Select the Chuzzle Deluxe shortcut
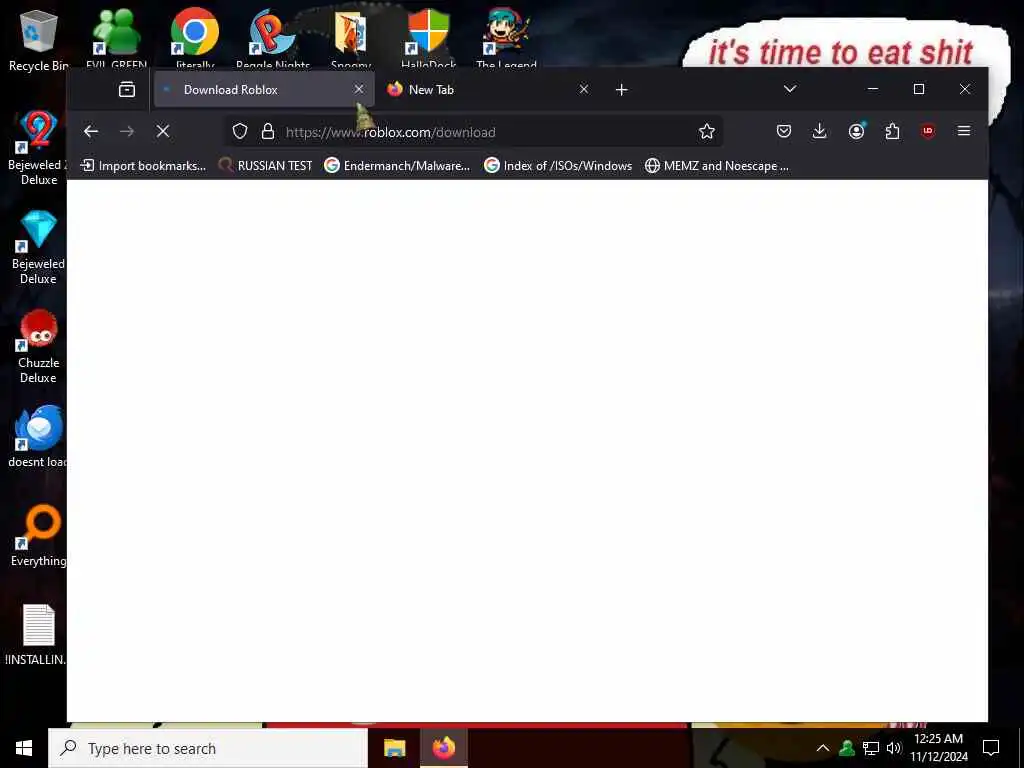Screen dimensions: 1024x768 38,346
